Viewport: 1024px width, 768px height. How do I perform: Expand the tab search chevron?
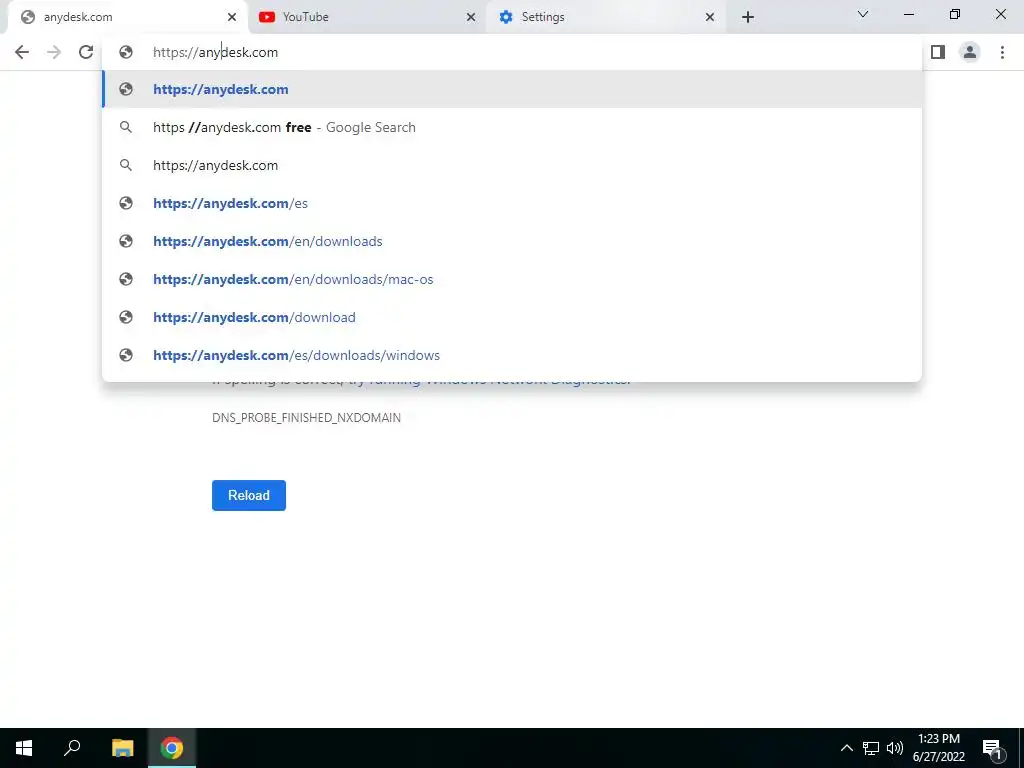(x=863, y=14)
